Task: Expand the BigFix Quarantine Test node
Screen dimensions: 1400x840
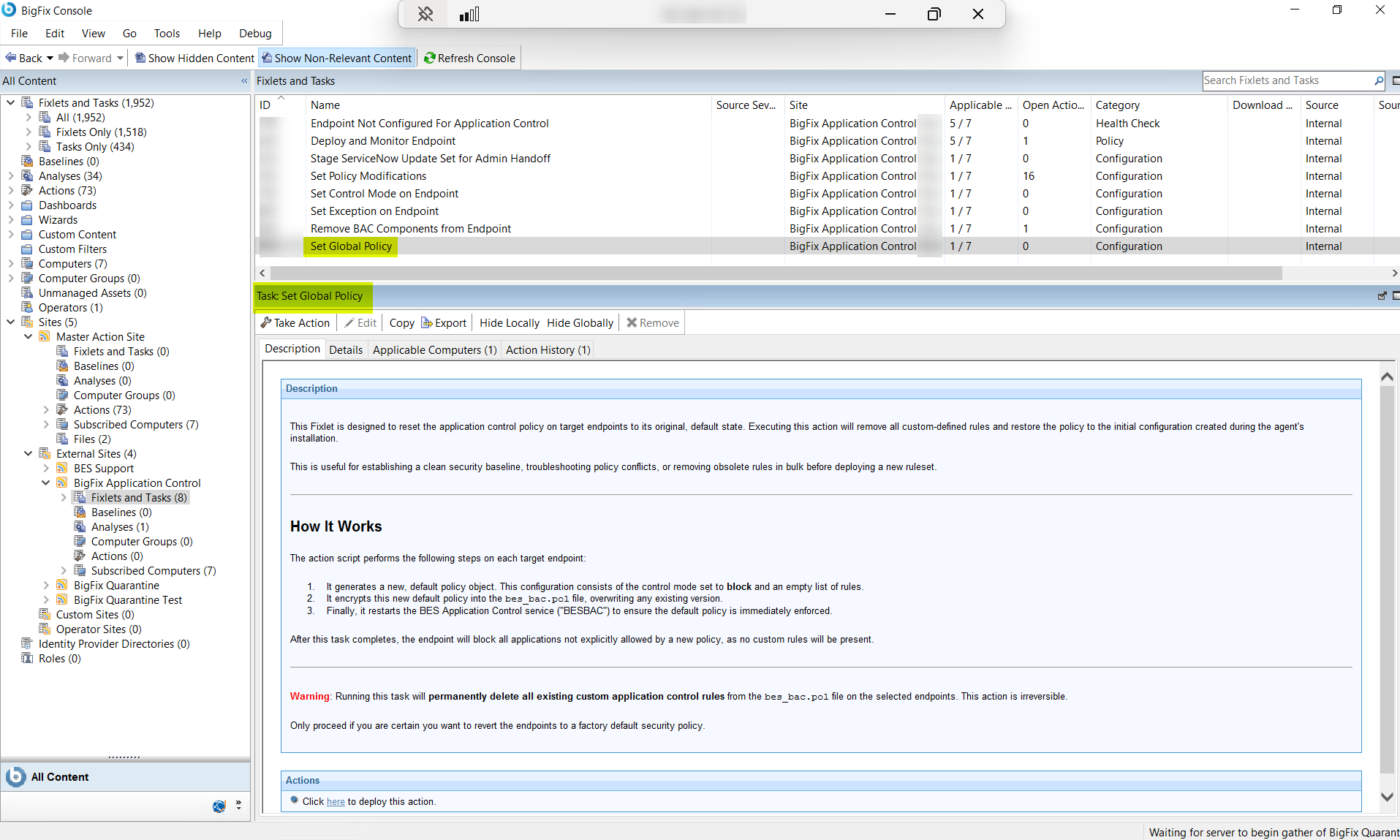Action: pyautogui.click(x=46, y=599)
